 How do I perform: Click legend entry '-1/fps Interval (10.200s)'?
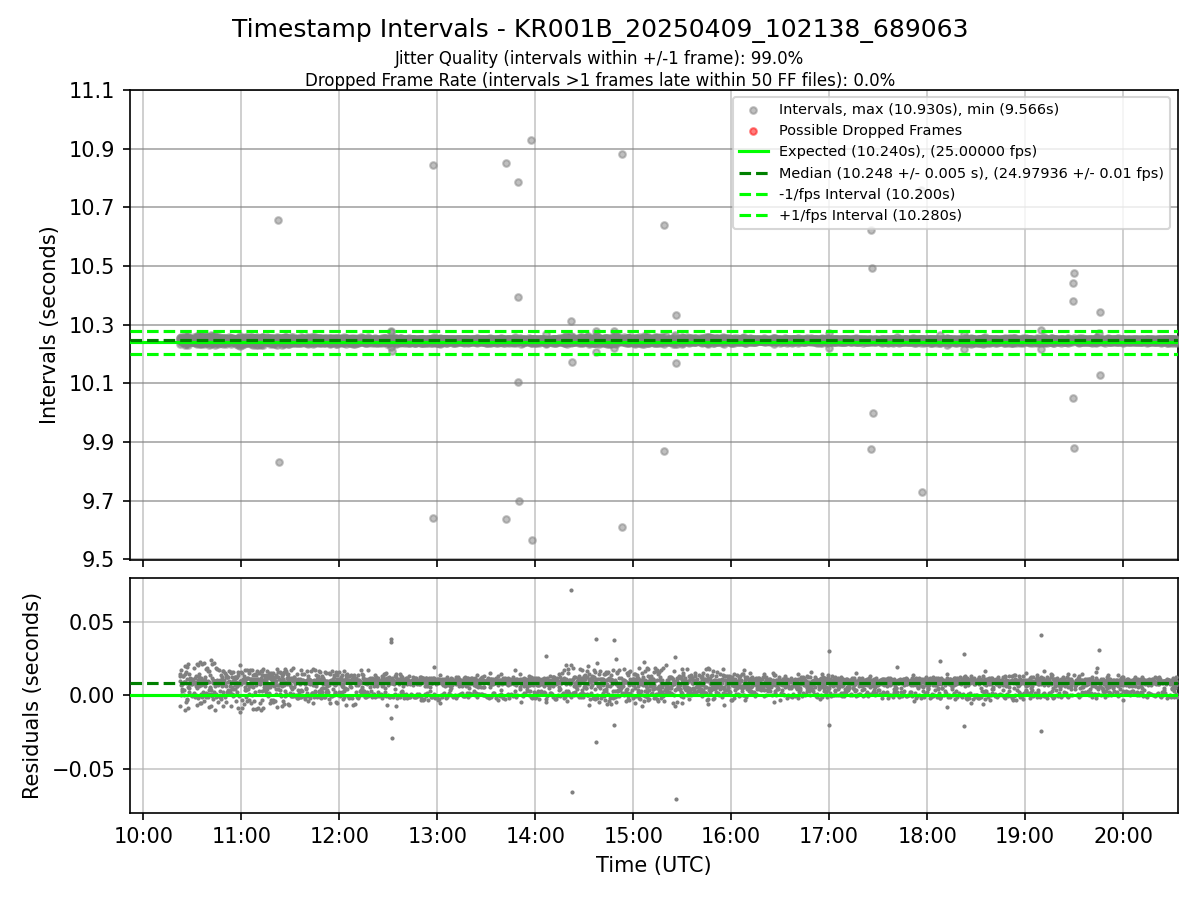[x=866, y=194]
